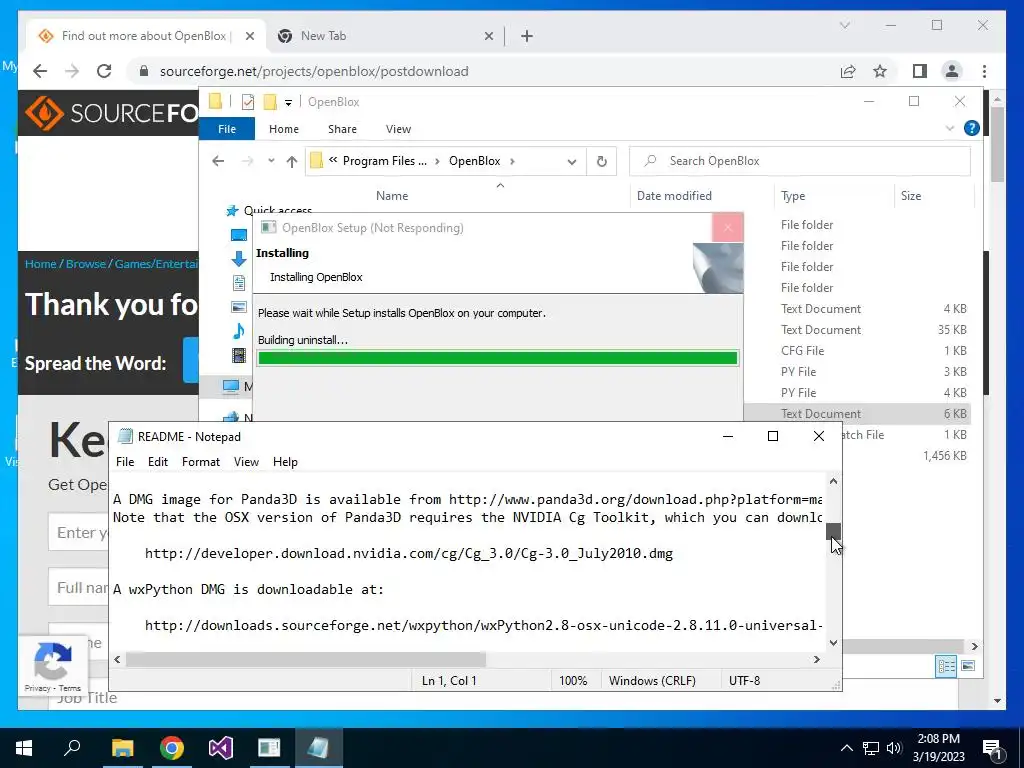Refresh the OpenBlox folder view
The width and height of the screenshot is (1024, 768).
(x=601, y=161)
